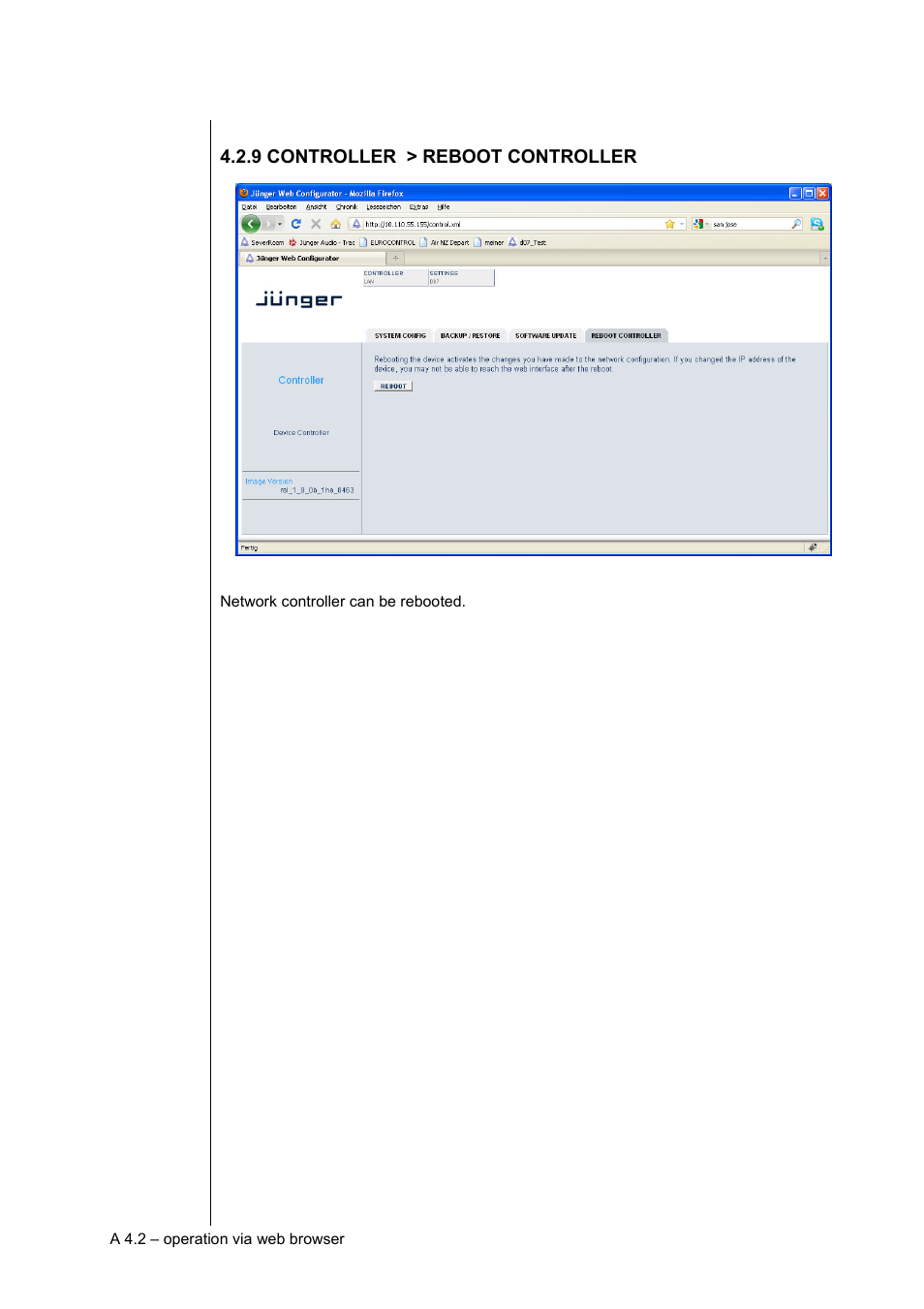The height and width of the screenshot is (1309, 924).
Task: Open the SeverR.com bookmark
Action: (262, 242)
